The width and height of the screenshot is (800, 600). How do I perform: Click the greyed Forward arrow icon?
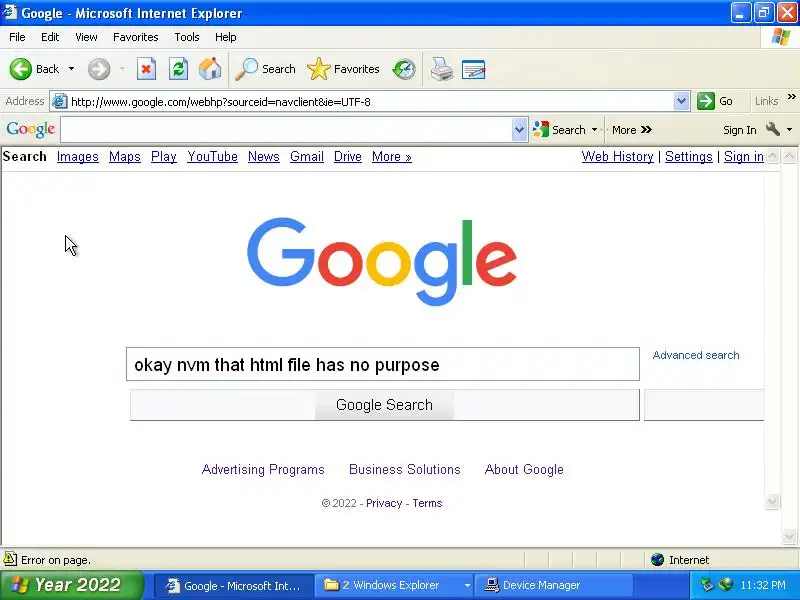(98, 69)
